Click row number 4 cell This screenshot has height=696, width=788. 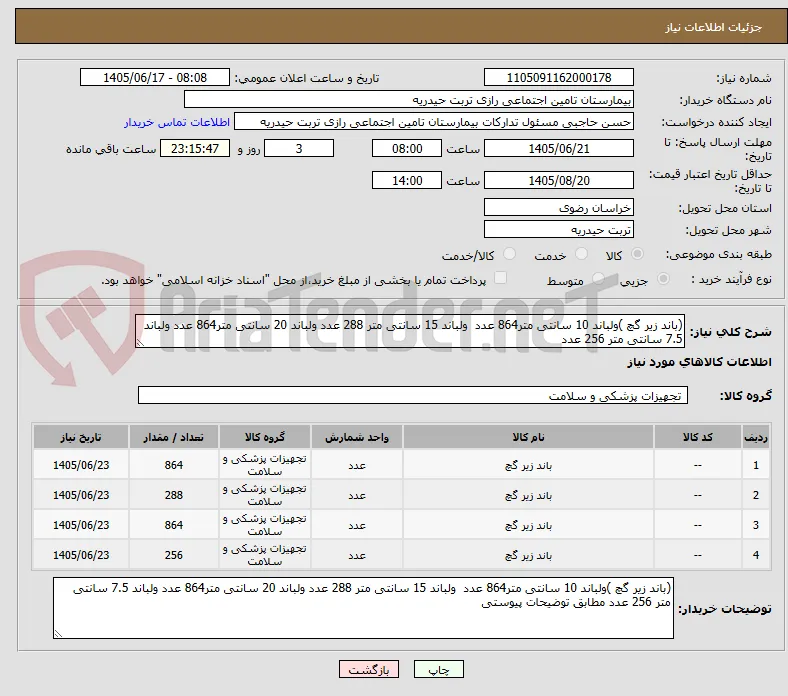(x=756, y=555)
